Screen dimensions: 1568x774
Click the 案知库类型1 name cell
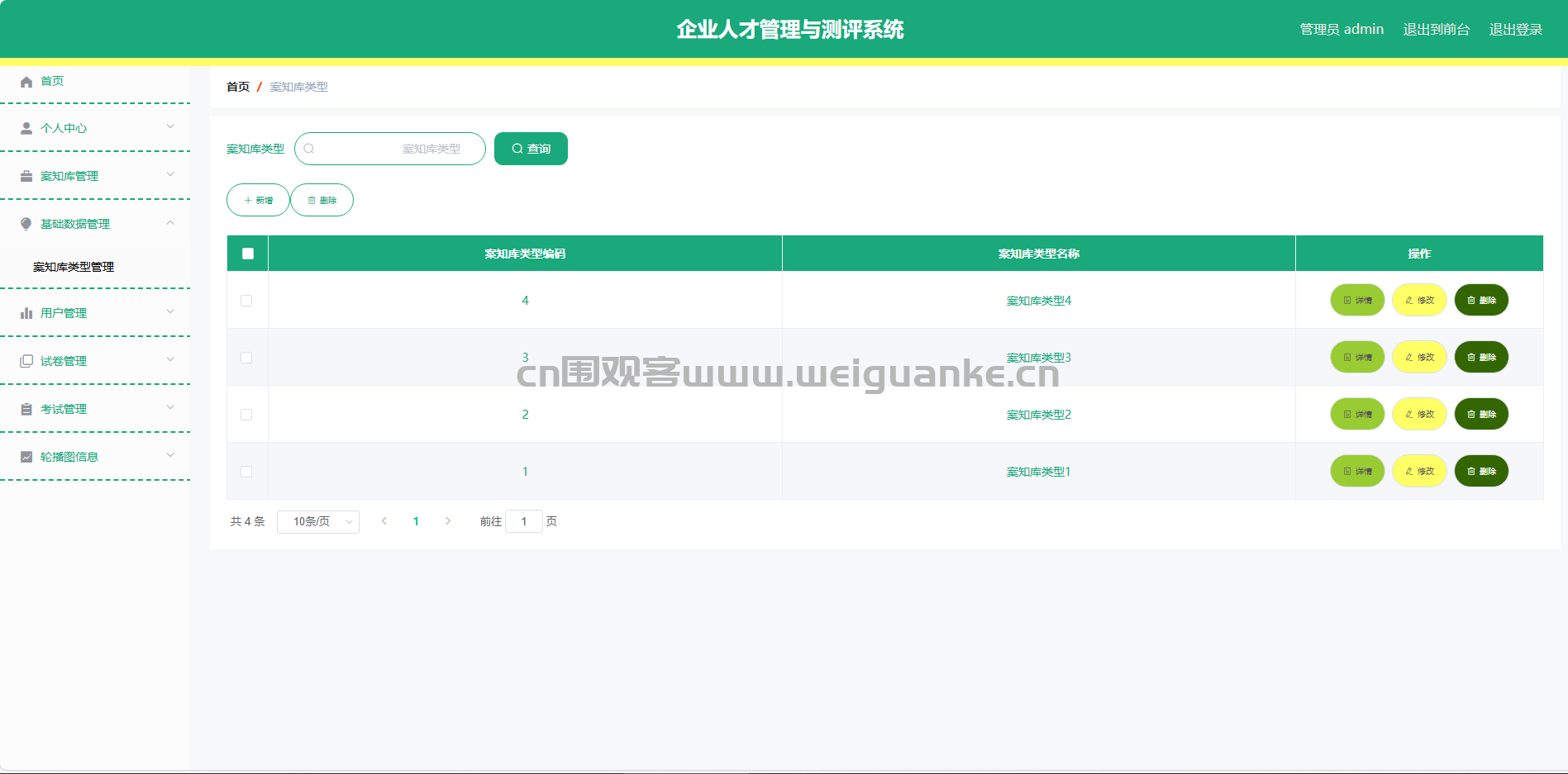point(1039,472)
